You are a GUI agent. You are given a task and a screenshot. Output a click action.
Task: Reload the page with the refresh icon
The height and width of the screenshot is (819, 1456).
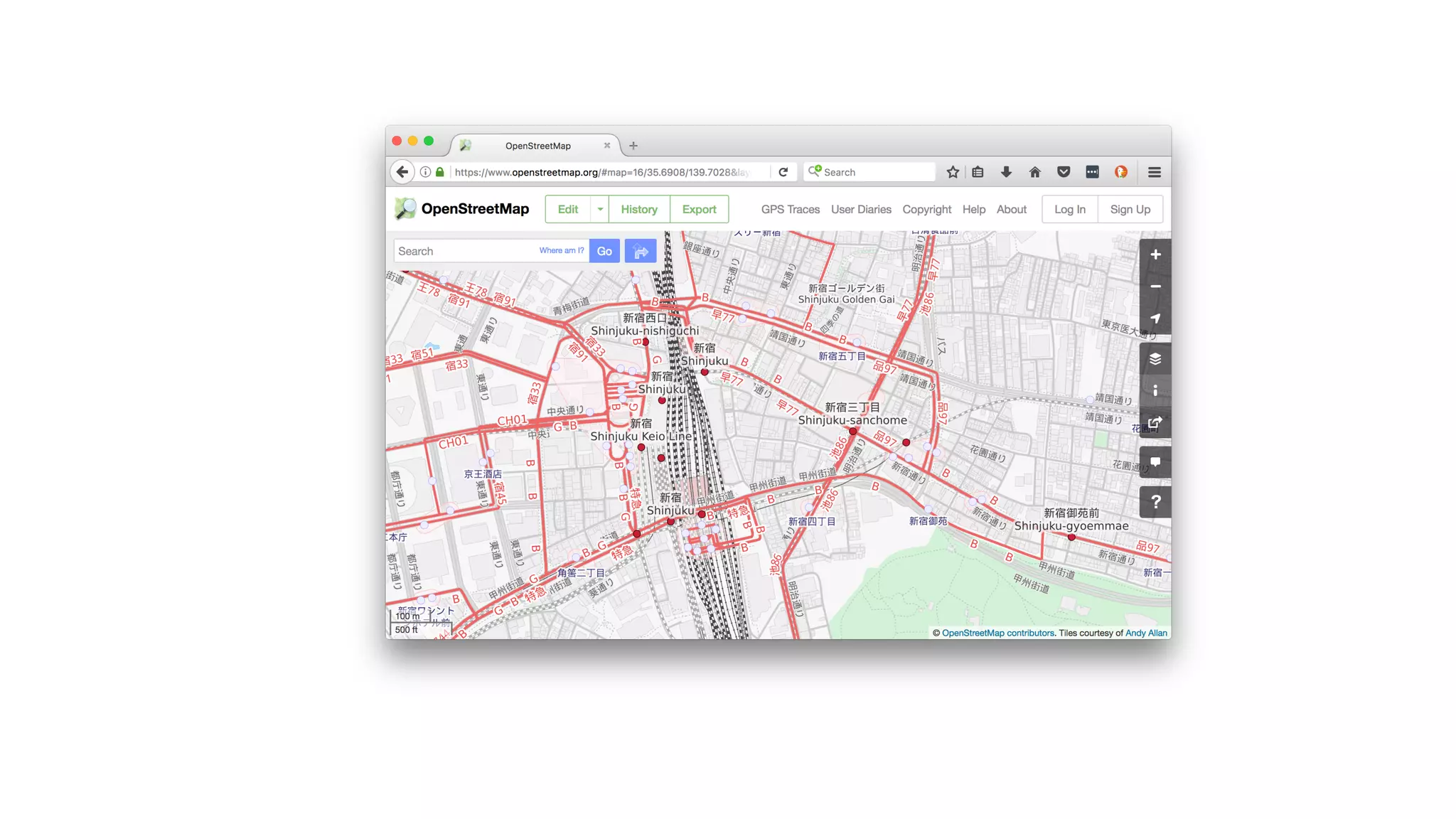point(783,172)
